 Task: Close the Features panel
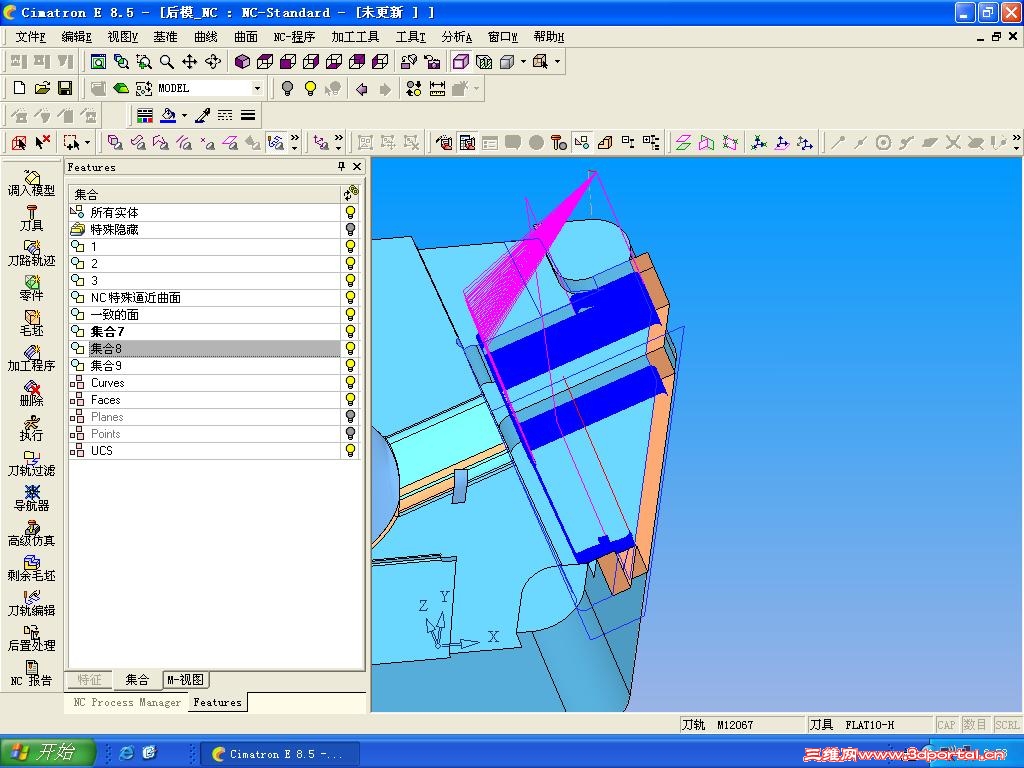tap(357, 167)
